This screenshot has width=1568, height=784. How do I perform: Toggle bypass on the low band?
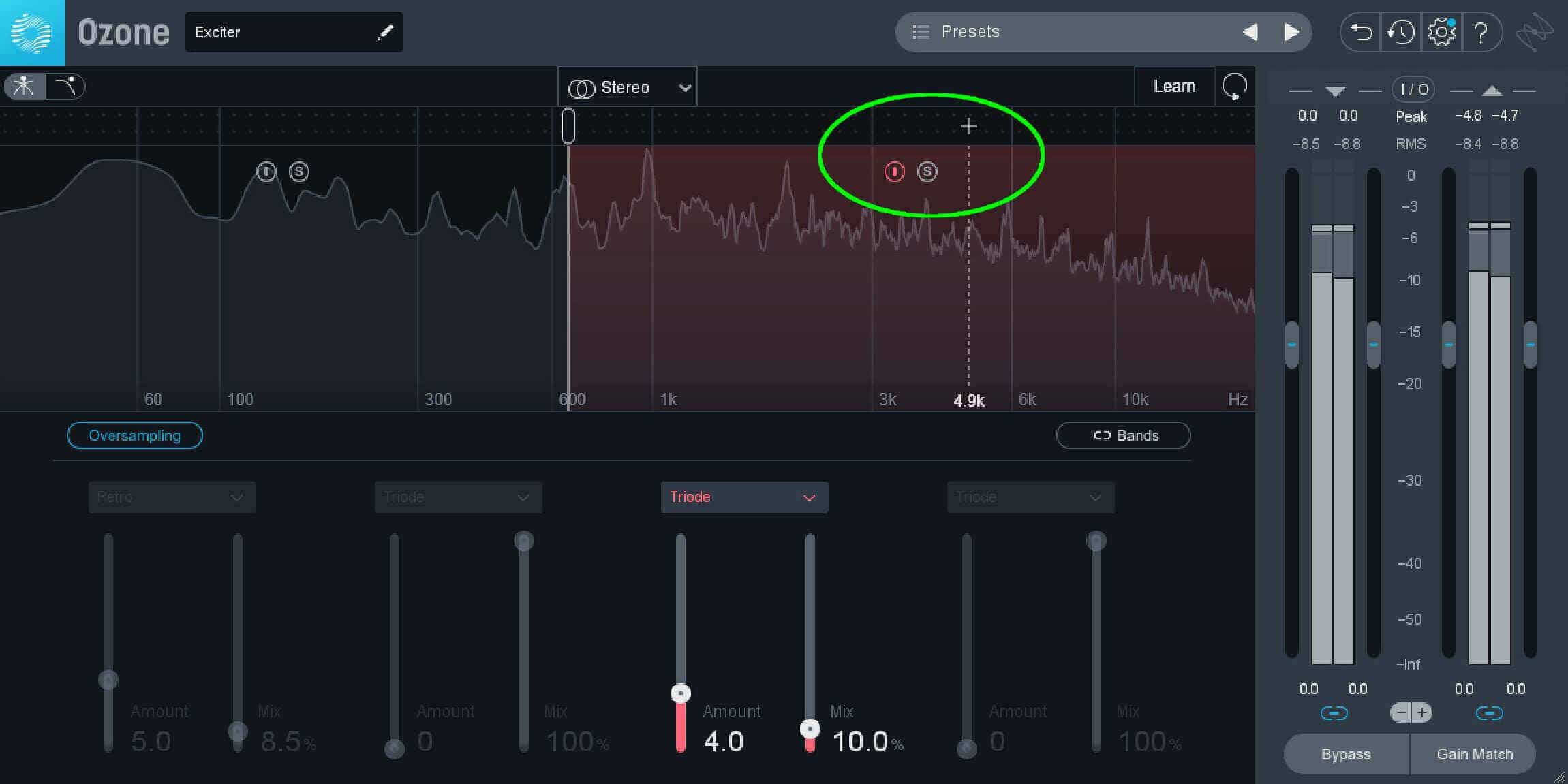point(266,172)
